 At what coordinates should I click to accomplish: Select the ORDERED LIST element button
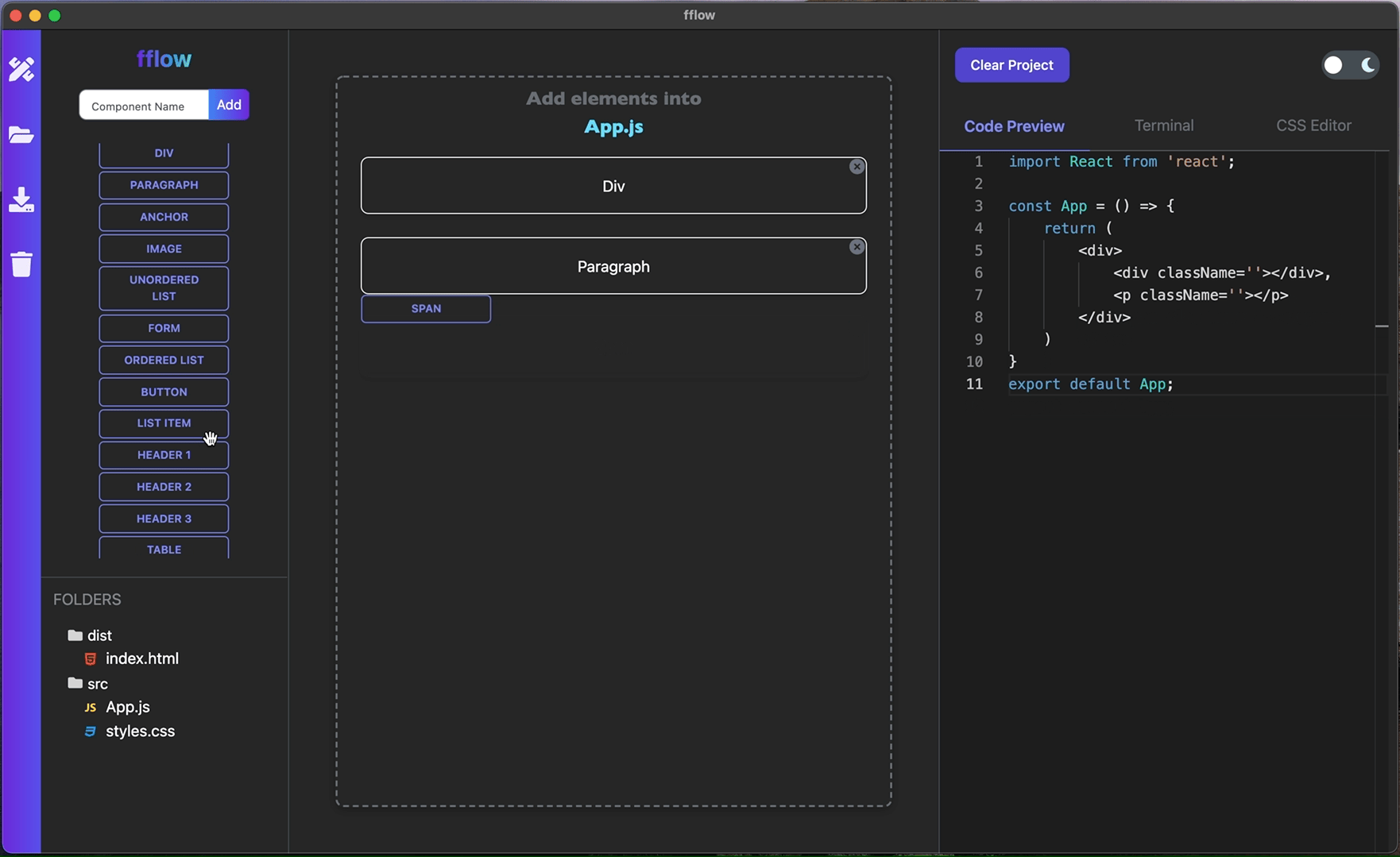pos(164,360)
